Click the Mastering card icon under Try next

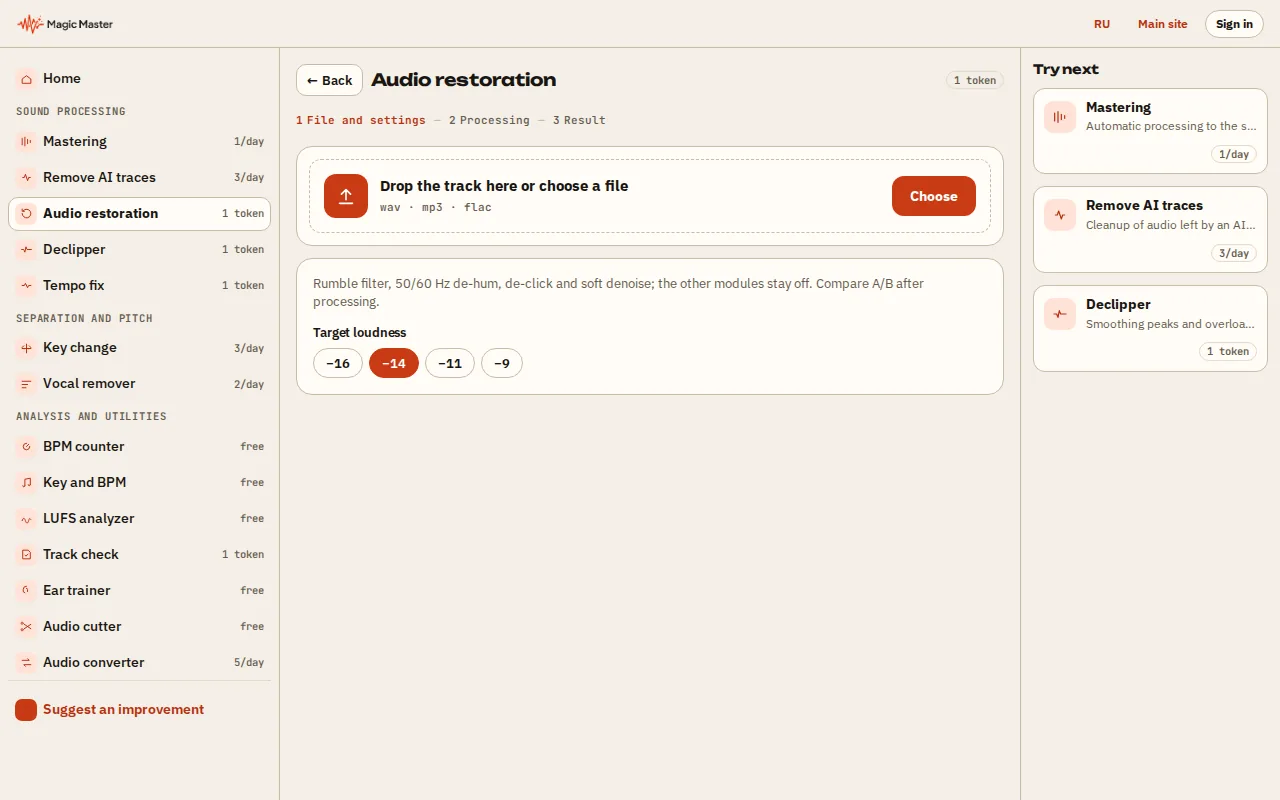point(1060,117)
